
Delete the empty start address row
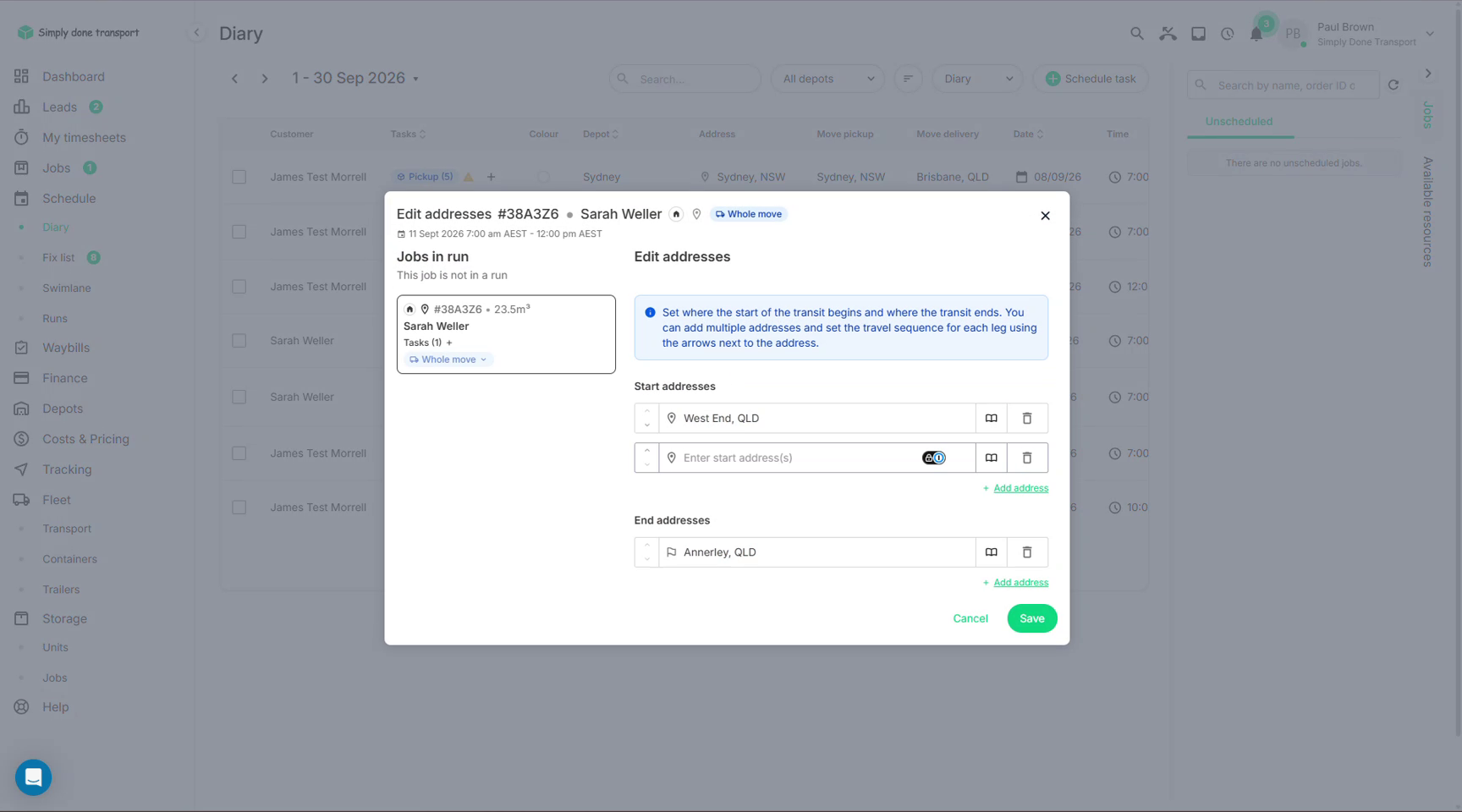(x=1027, y=458)
